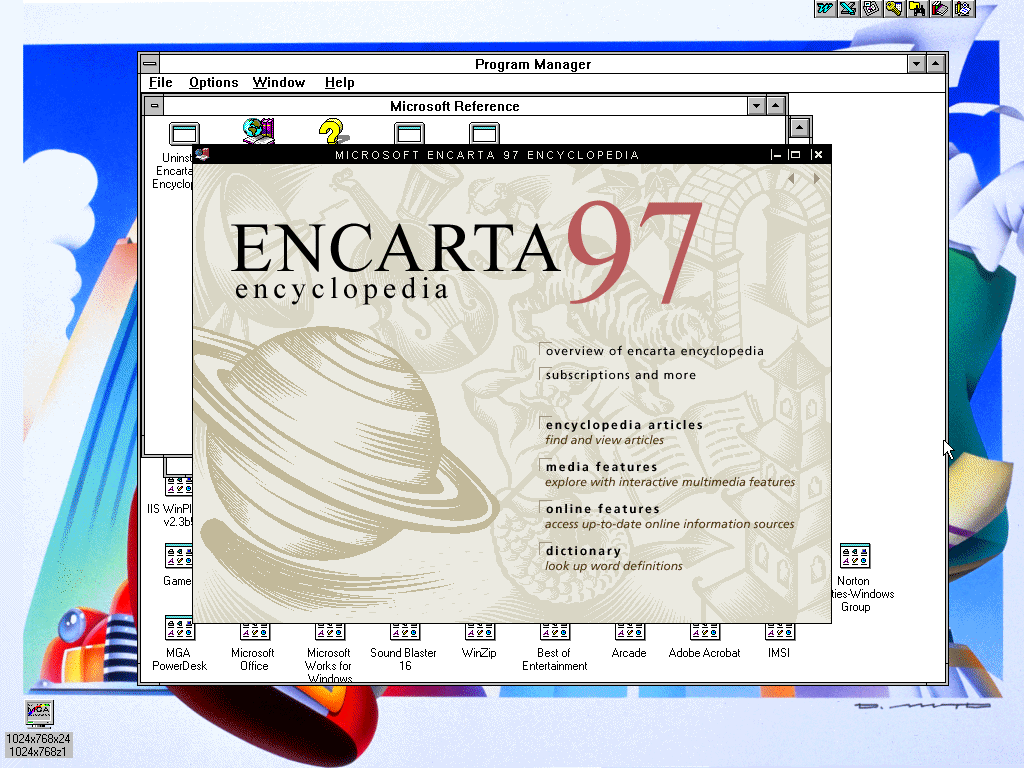Viewport: 1024px width, 768px height.
Task: Click scroll-up arrow beside Microsoft Reference window
Action: point(800,127)
